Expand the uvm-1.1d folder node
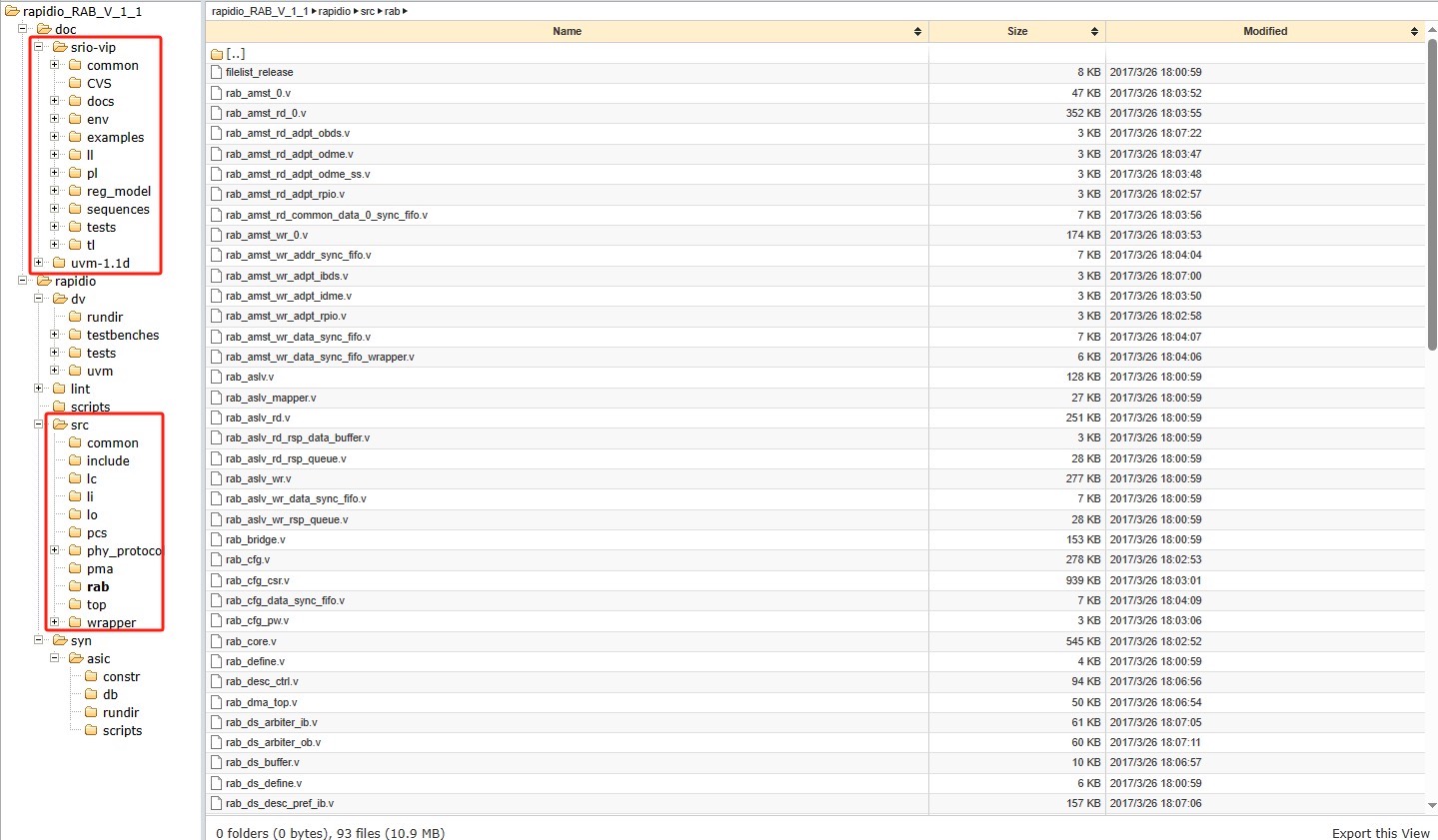This screenshot has height=840, width=1438. pos(39,263)
